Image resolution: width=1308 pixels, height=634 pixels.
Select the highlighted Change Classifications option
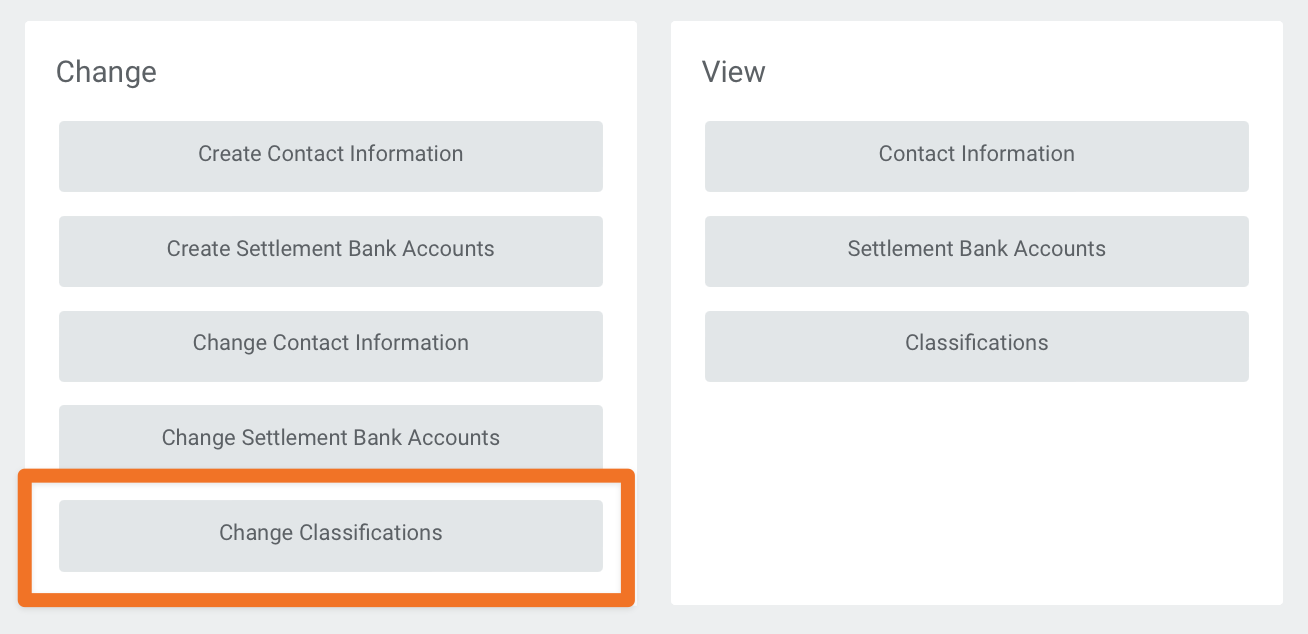pyautogui.click(x=331, y=533)
